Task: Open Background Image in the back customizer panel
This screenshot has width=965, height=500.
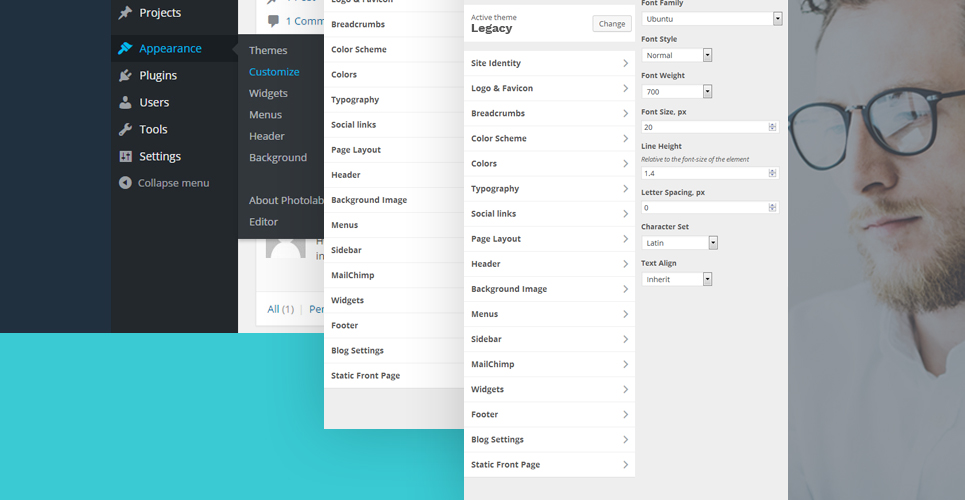Action: 394,200
